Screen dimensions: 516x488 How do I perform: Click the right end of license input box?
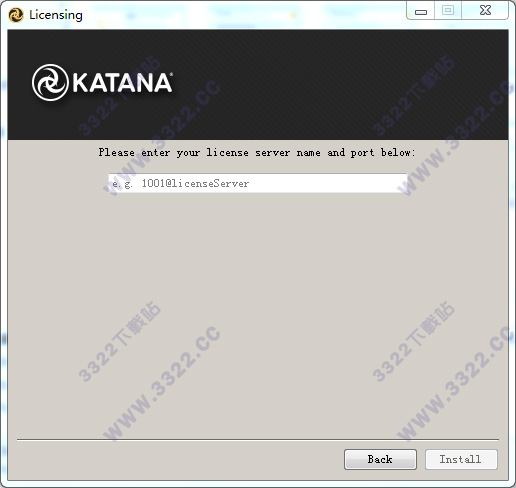pyautogui.click(x=397, y=183)
